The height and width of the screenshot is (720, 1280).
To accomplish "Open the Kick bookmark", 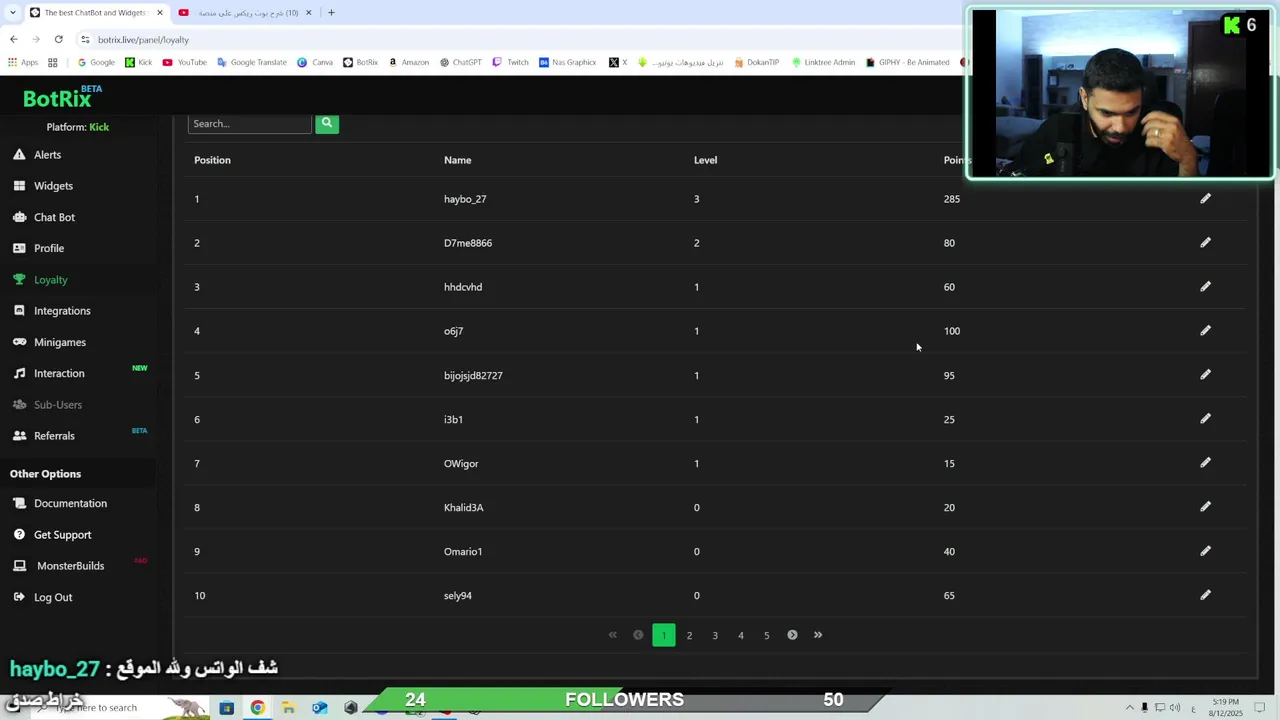I will (x=138, y=62).
